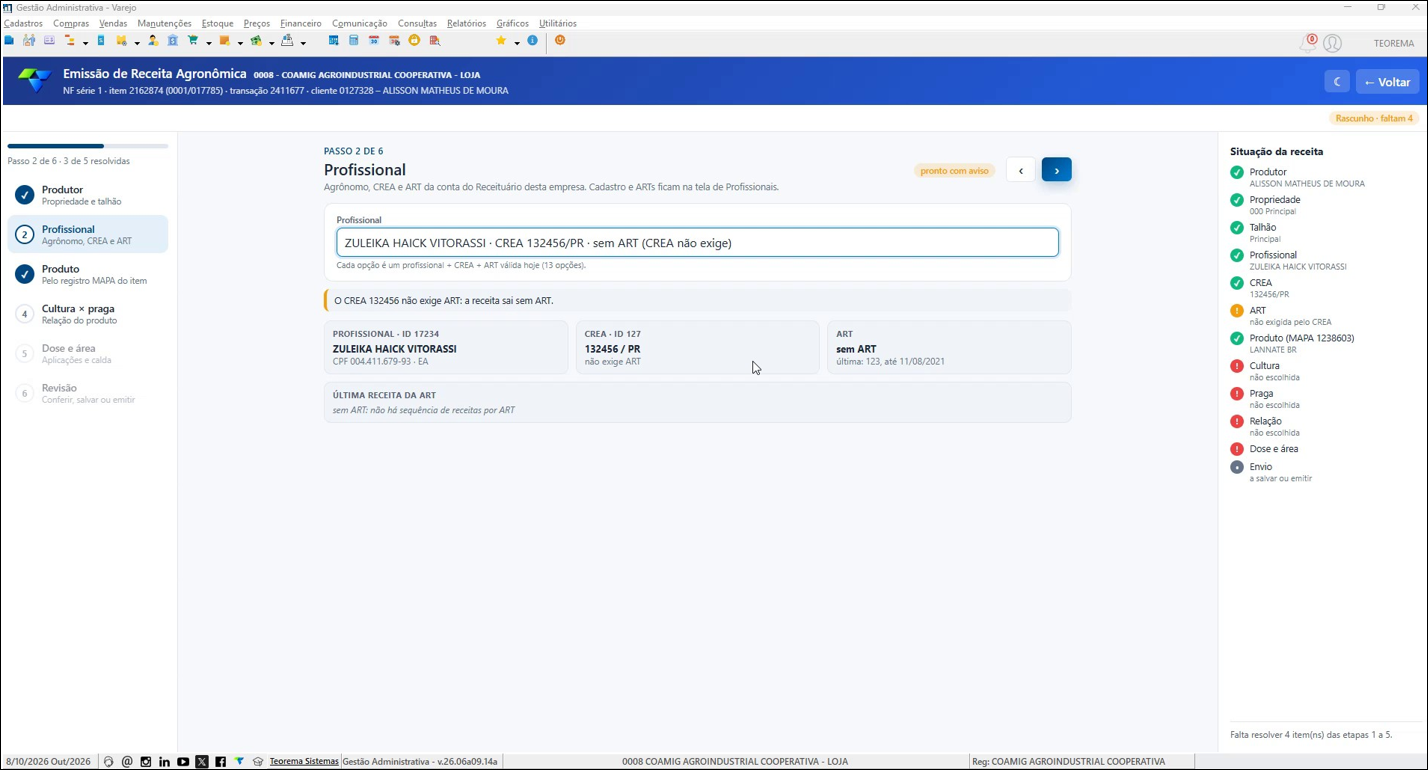Open the Relatórios menu
This screenshot has width=1428, height=770.
(x=466, y=23)
